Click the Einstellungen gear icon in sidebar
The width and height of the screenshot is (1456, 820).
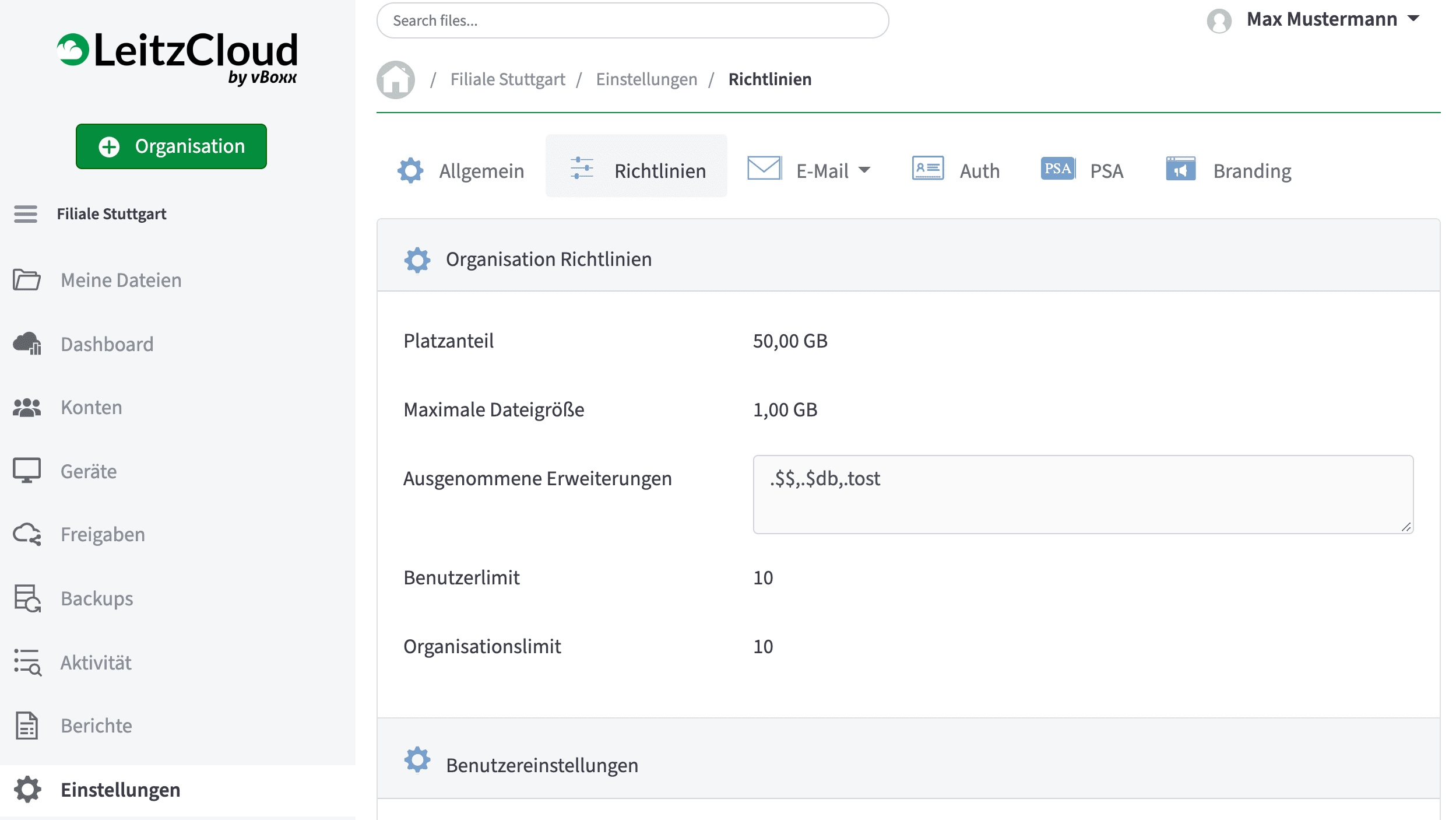27,790
